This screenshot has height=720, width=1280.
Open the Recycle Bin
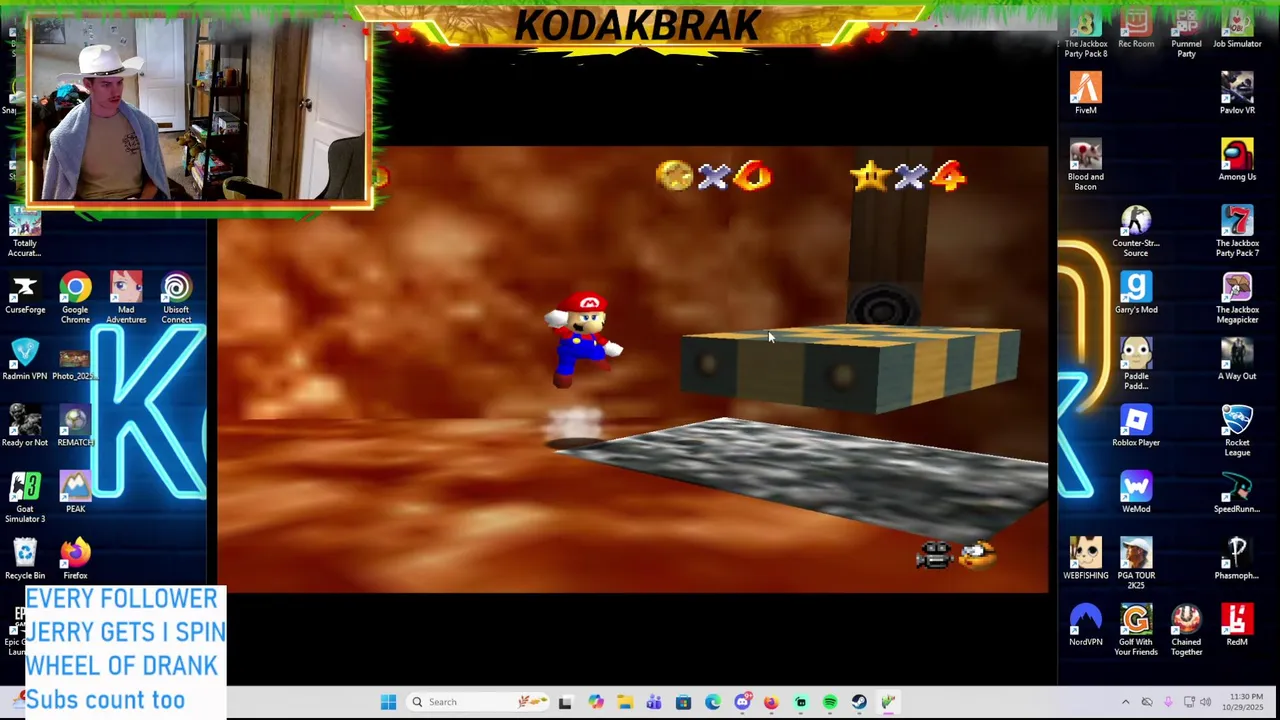click(x=25, y=559)
